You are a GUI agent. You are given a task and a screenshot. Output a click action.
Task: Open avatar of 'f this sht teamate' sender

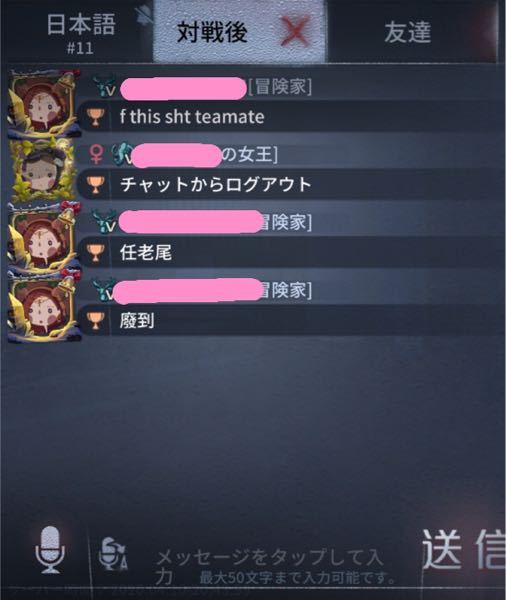(x=43, y=103)
